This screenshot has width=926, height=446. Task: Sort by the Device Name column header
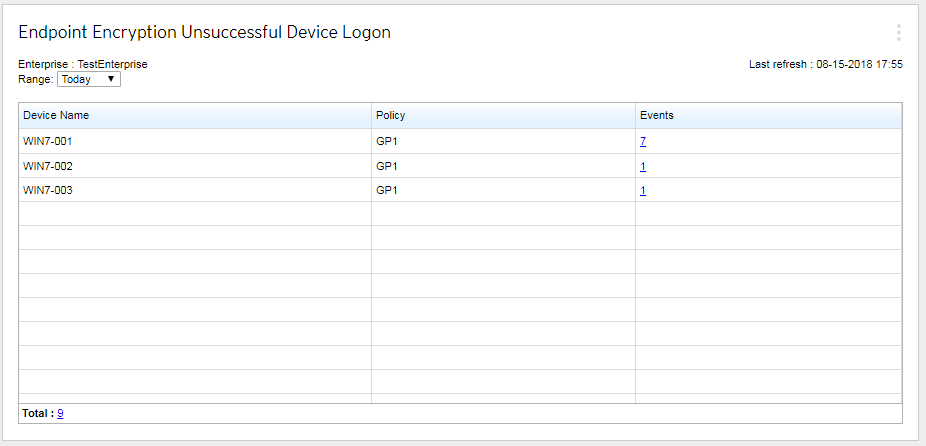56,116
